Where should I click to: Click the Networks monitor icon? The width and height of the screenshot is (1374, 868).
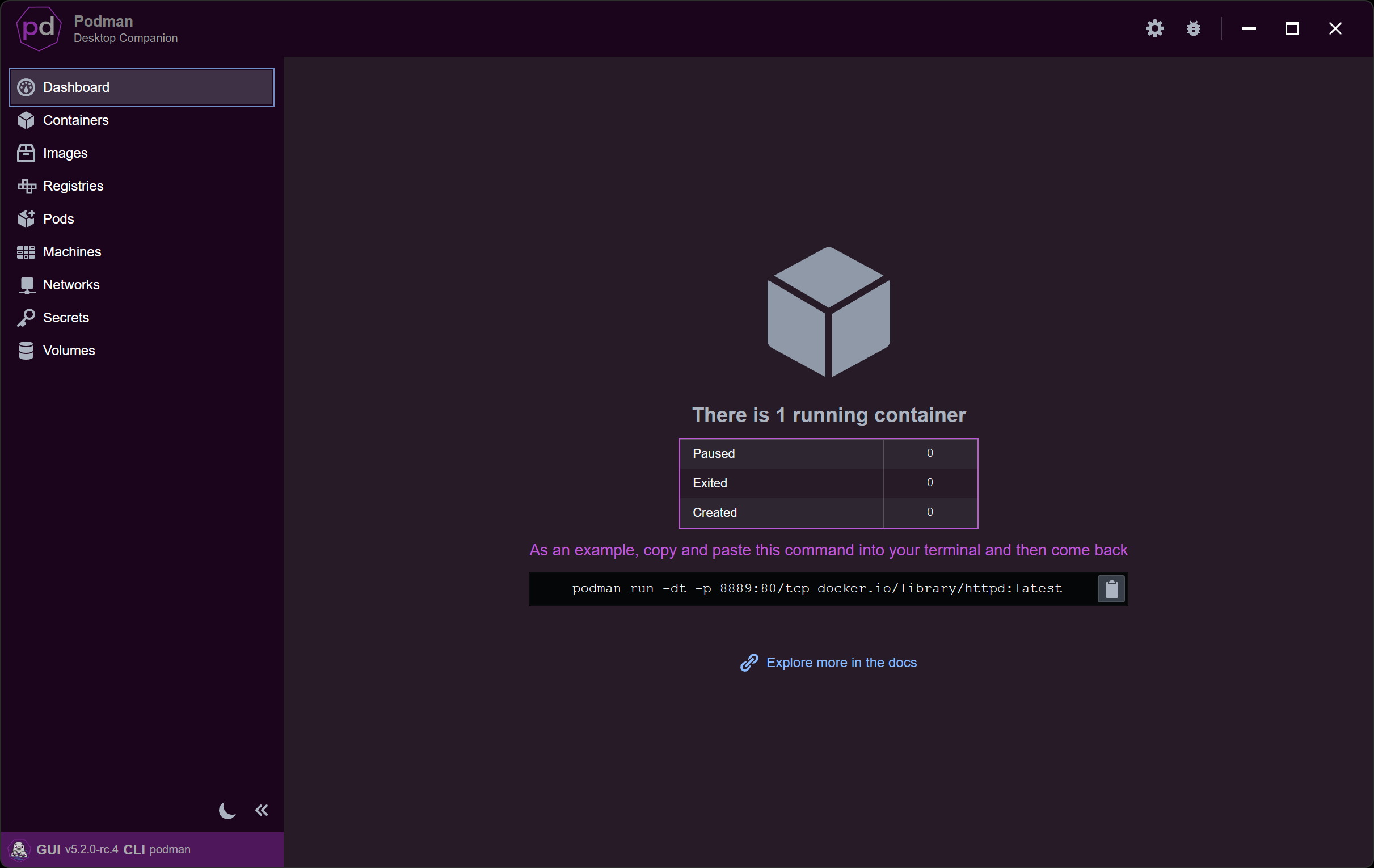tap(26, 285)
